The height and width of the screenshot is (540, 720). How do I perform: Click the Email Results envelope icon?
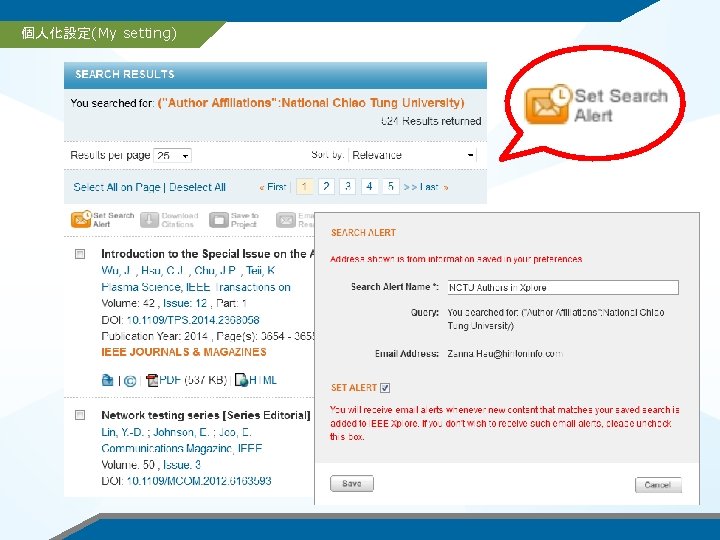286,220
